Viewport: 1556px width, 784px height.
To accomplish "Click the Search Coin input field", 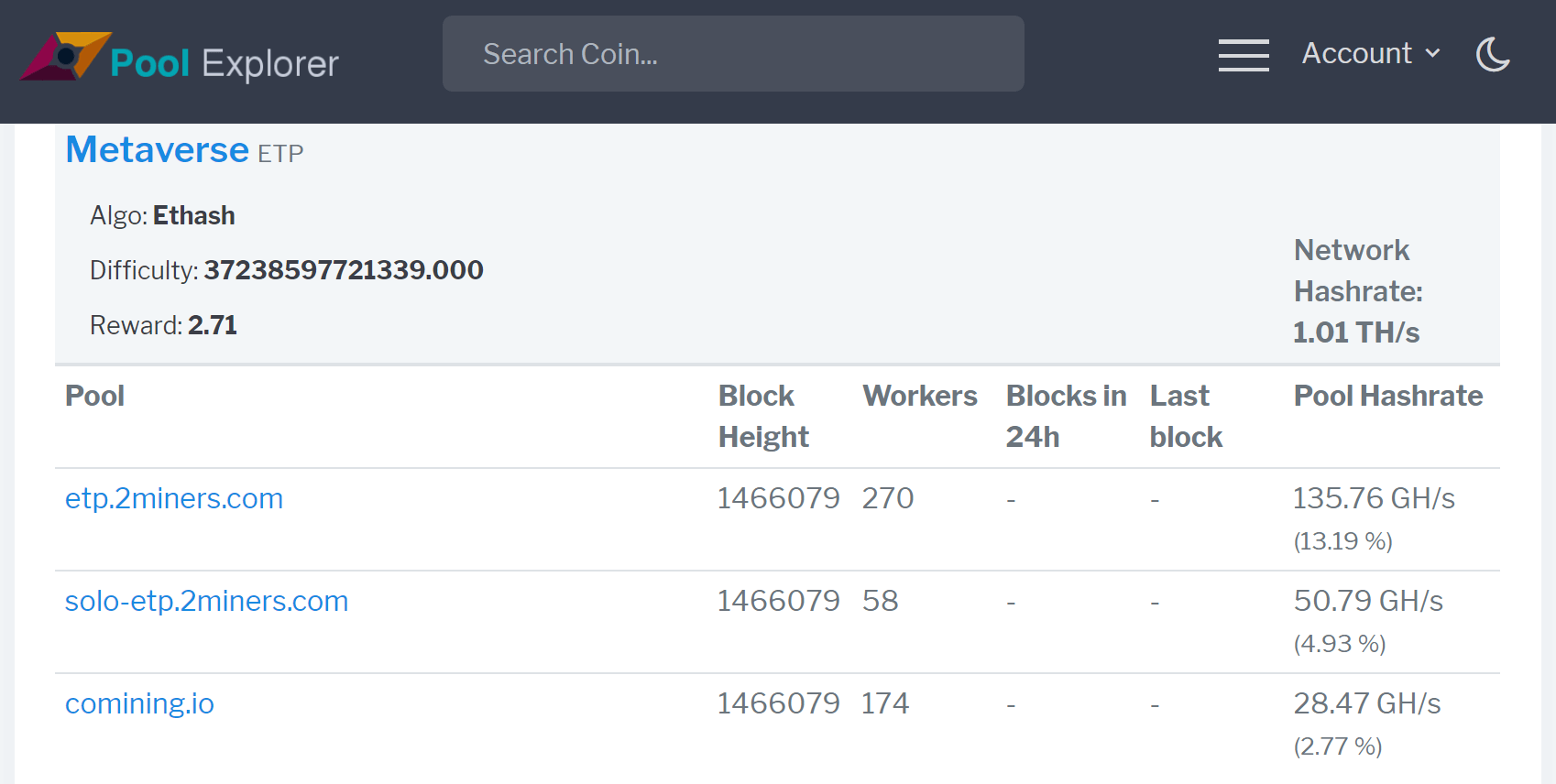I will coord(732,54).
